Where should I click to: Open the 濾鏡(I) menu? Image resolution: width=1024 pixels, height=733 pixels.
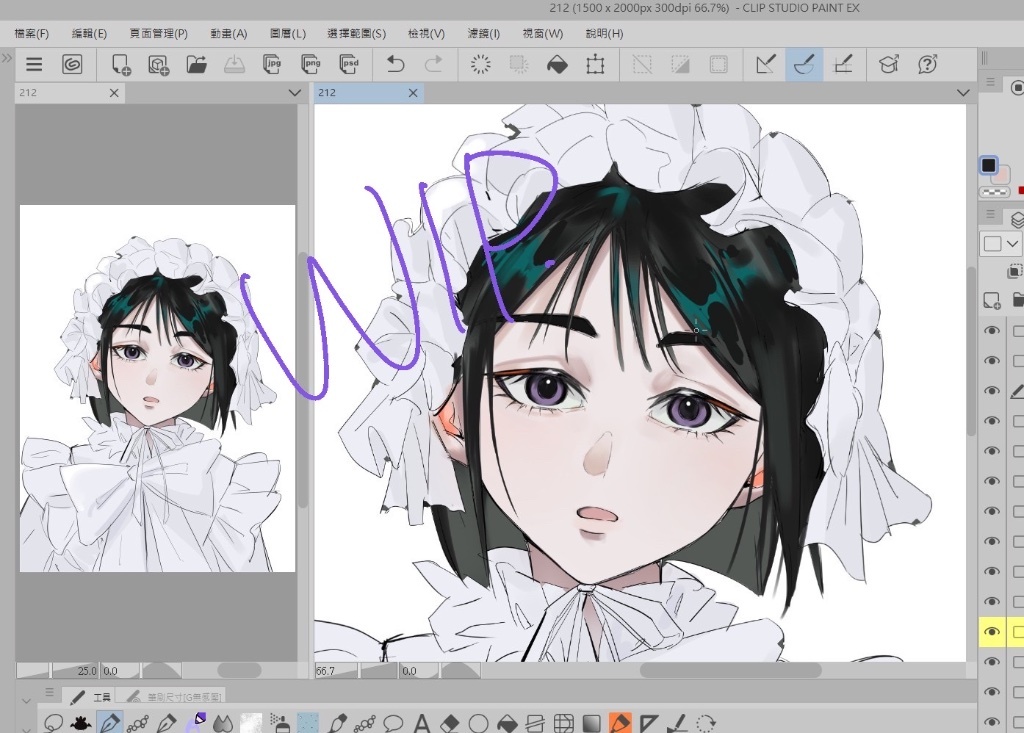484,33
